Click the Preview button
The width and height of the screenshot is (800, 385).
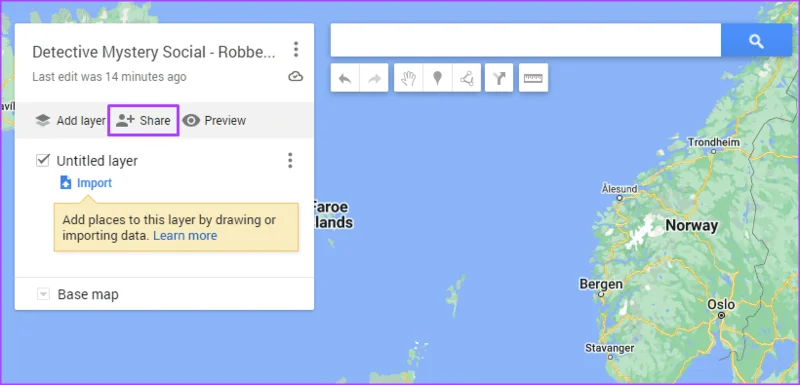(214, 121)
